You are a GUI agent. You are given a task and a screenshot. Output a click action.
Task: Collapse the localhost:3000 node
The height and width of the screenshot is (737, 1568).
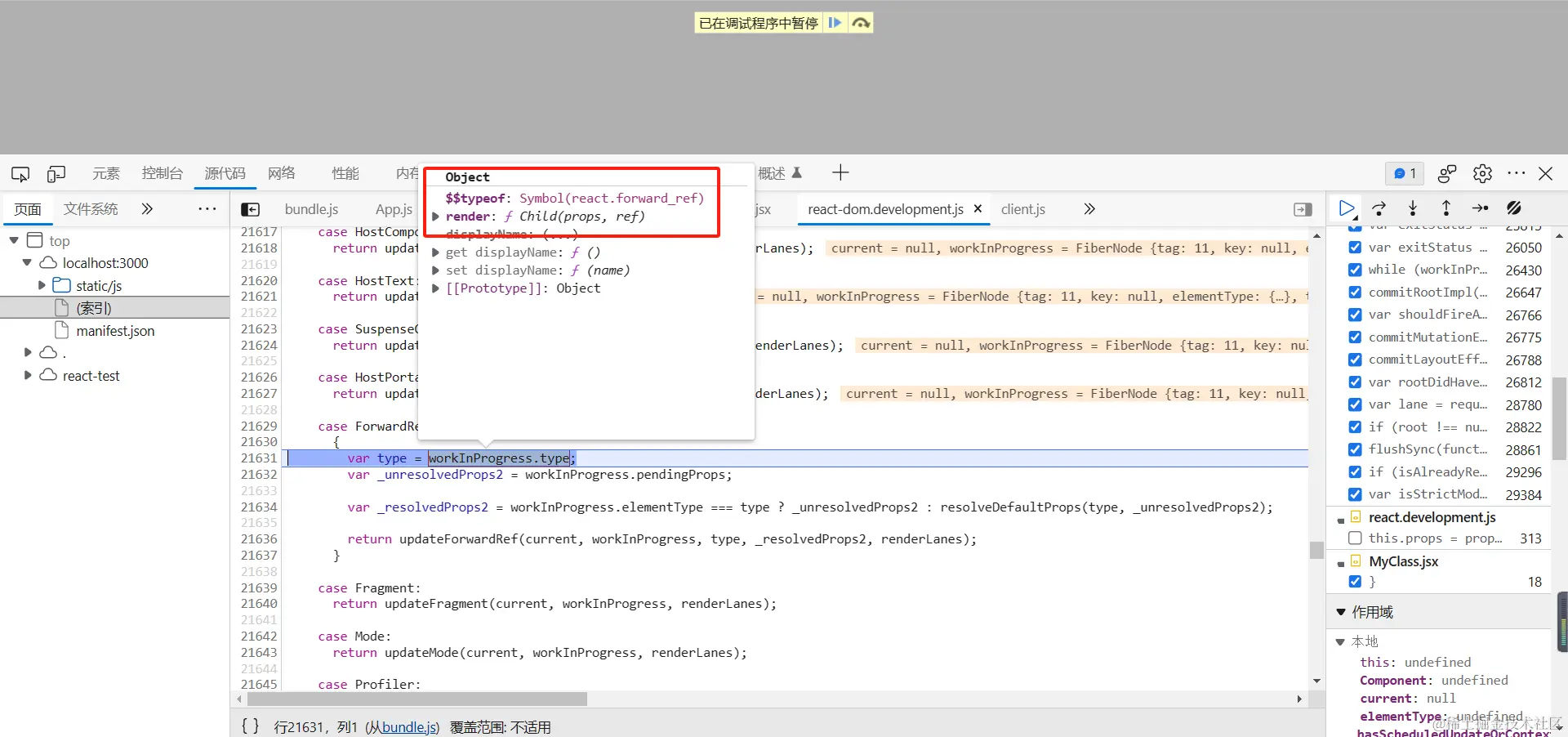click(x=27, y=263)
